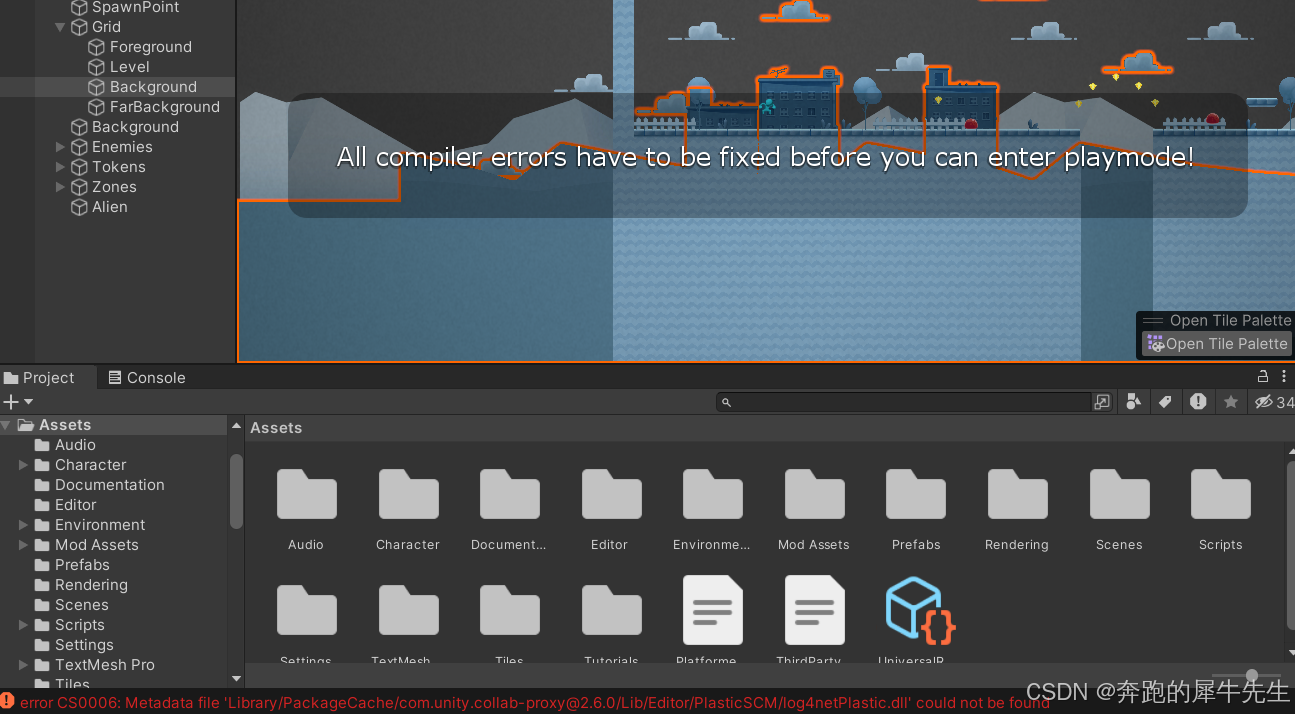Toggle hidden packages visibility eye icon
This screenshot has height=714, width=1295.
click(1264, 402)
